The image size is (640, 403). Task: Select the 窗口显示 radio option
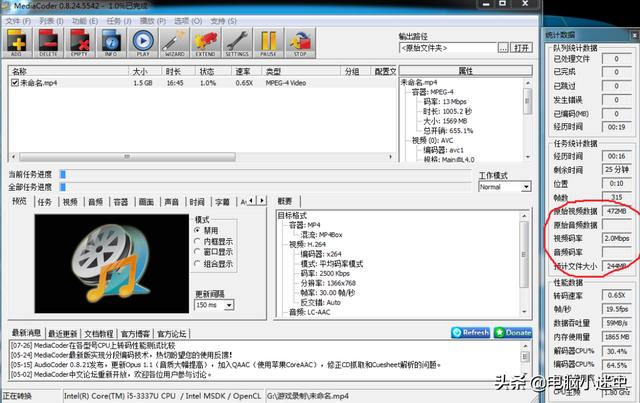pyautogui.click(x=198, y=252)
